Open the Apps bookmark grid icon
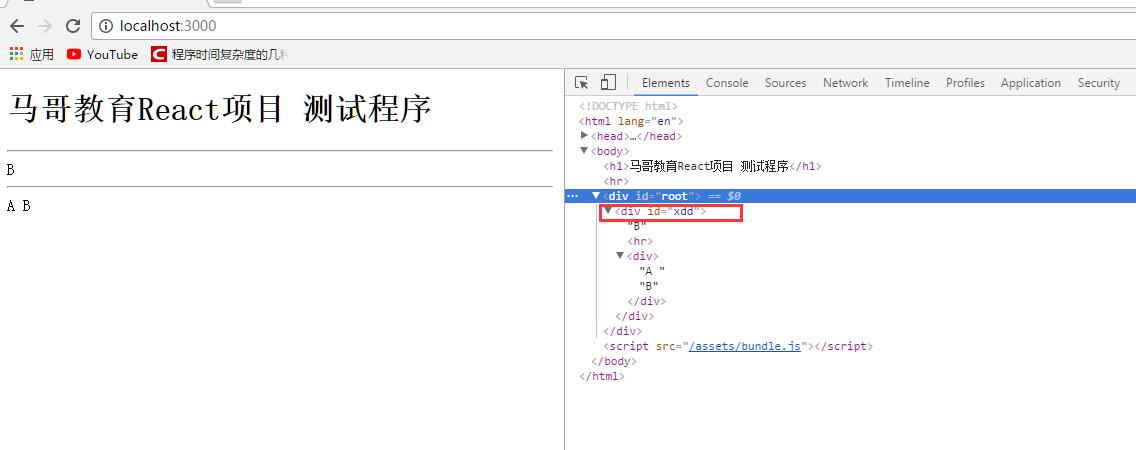 [x=17, y=54]
